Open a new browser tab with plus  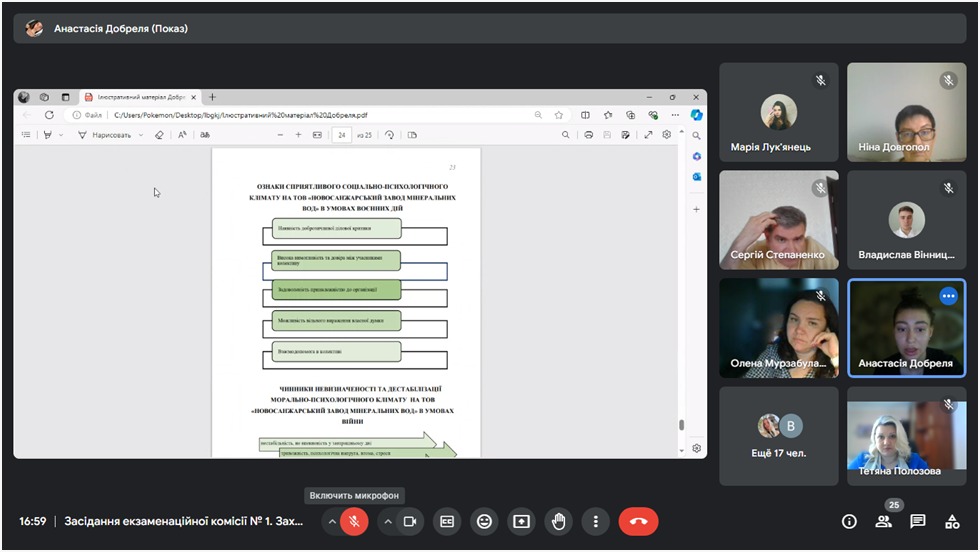[x=212, y=97]
